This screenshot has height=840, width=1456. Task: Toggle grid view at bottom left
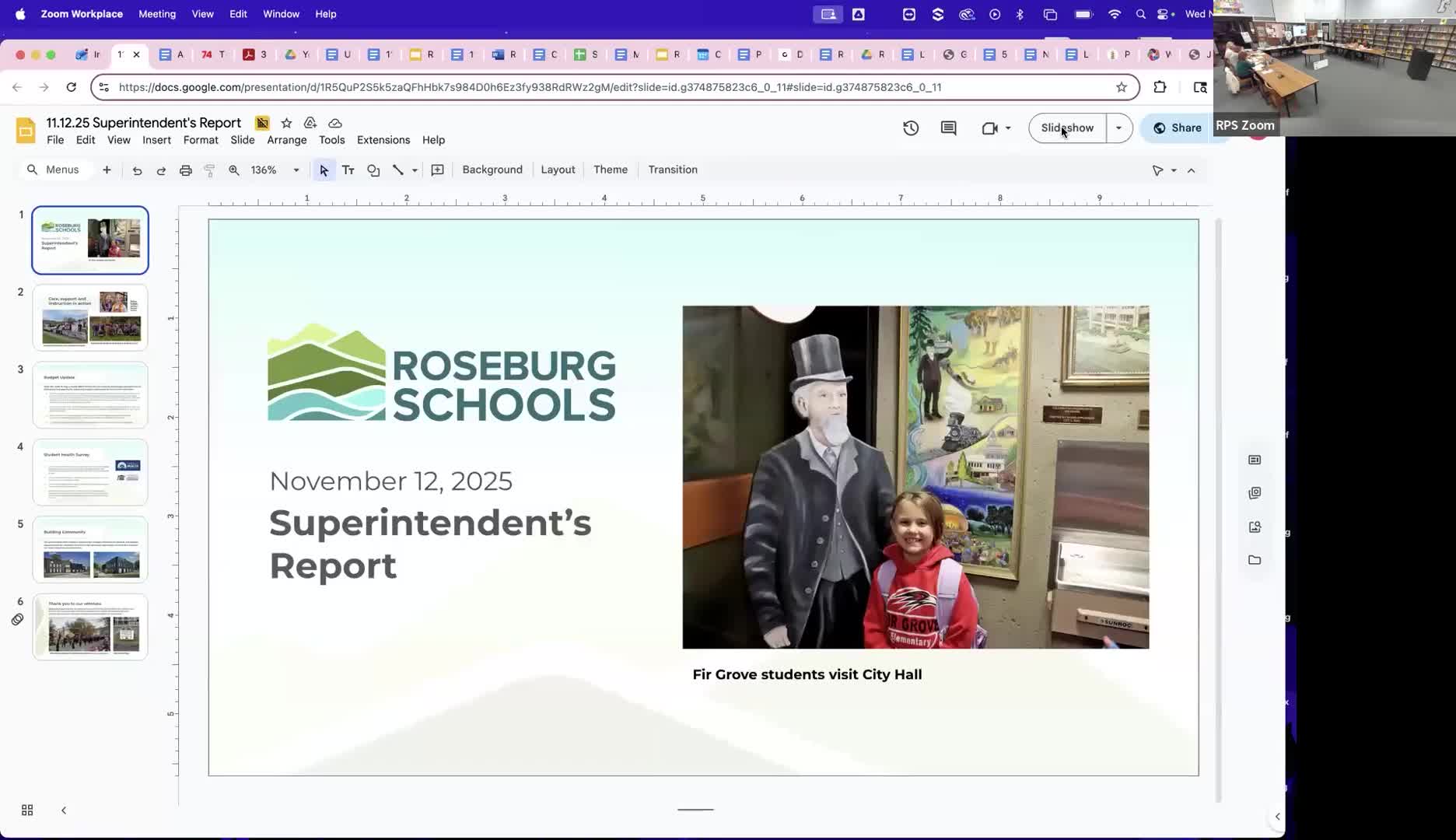[x=27, y=810]
